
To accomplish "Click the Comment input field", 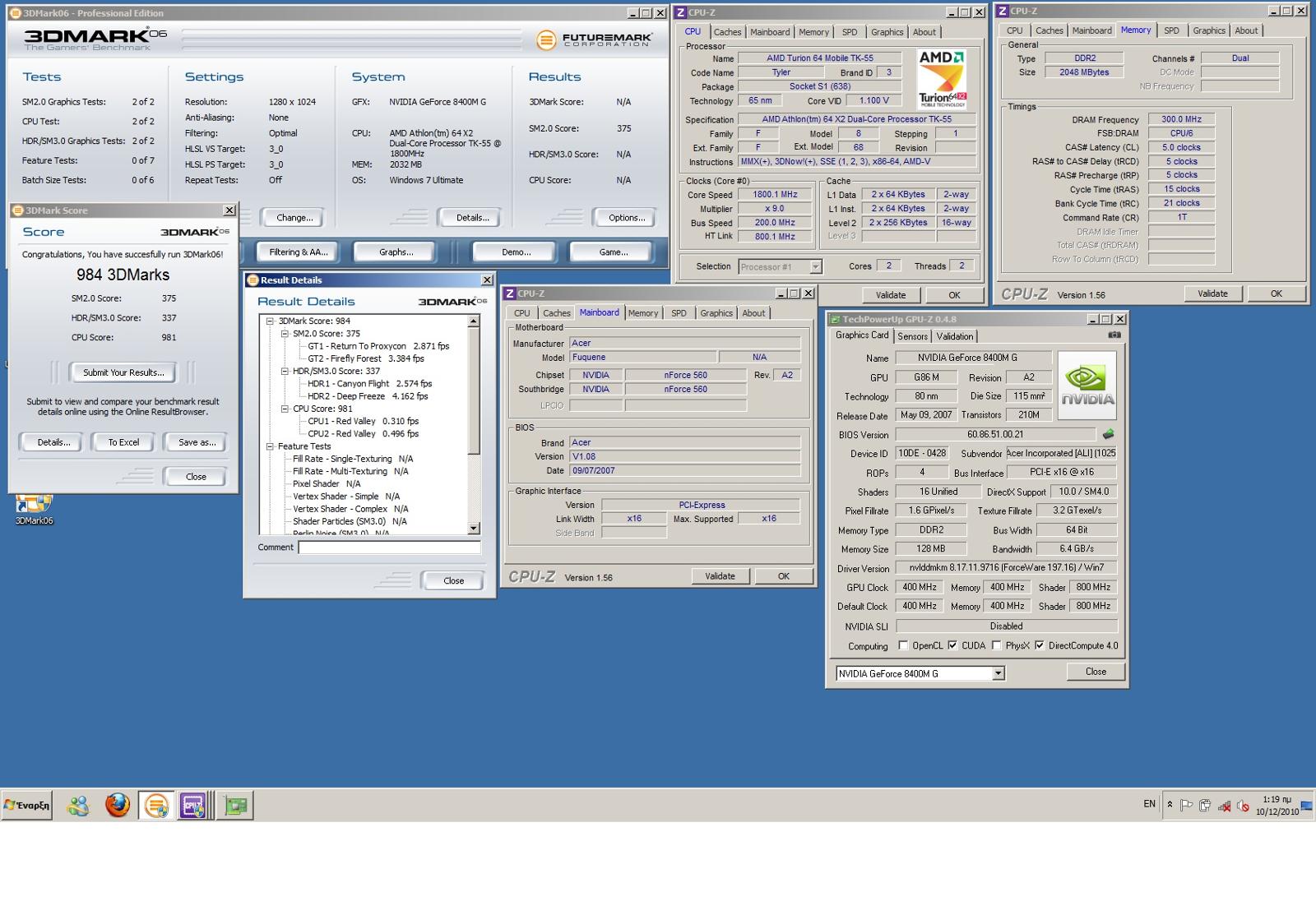I will (x=389, y=548).
